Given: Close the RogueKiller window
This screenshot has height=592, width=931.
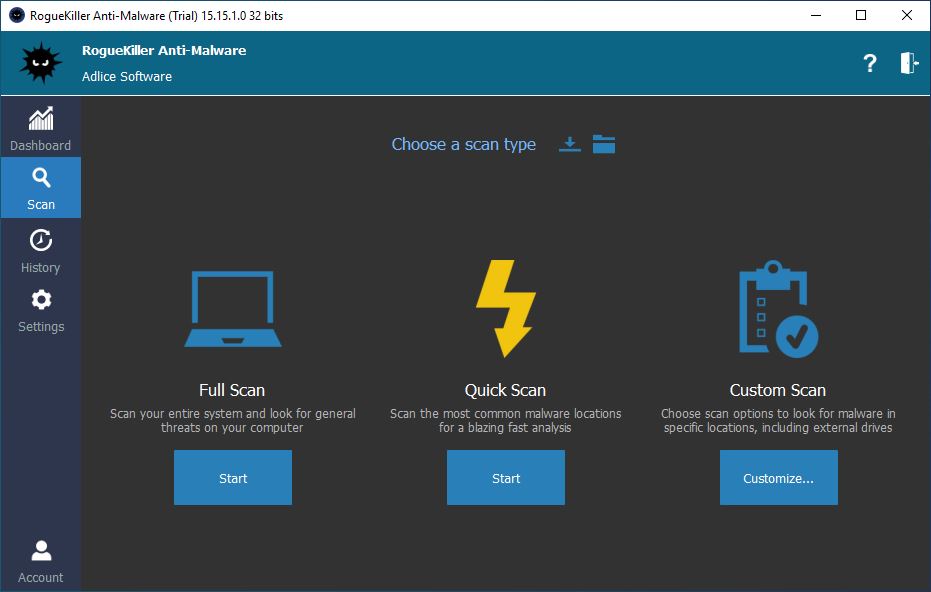Looking at the screenshot, I should coord(907,15).
